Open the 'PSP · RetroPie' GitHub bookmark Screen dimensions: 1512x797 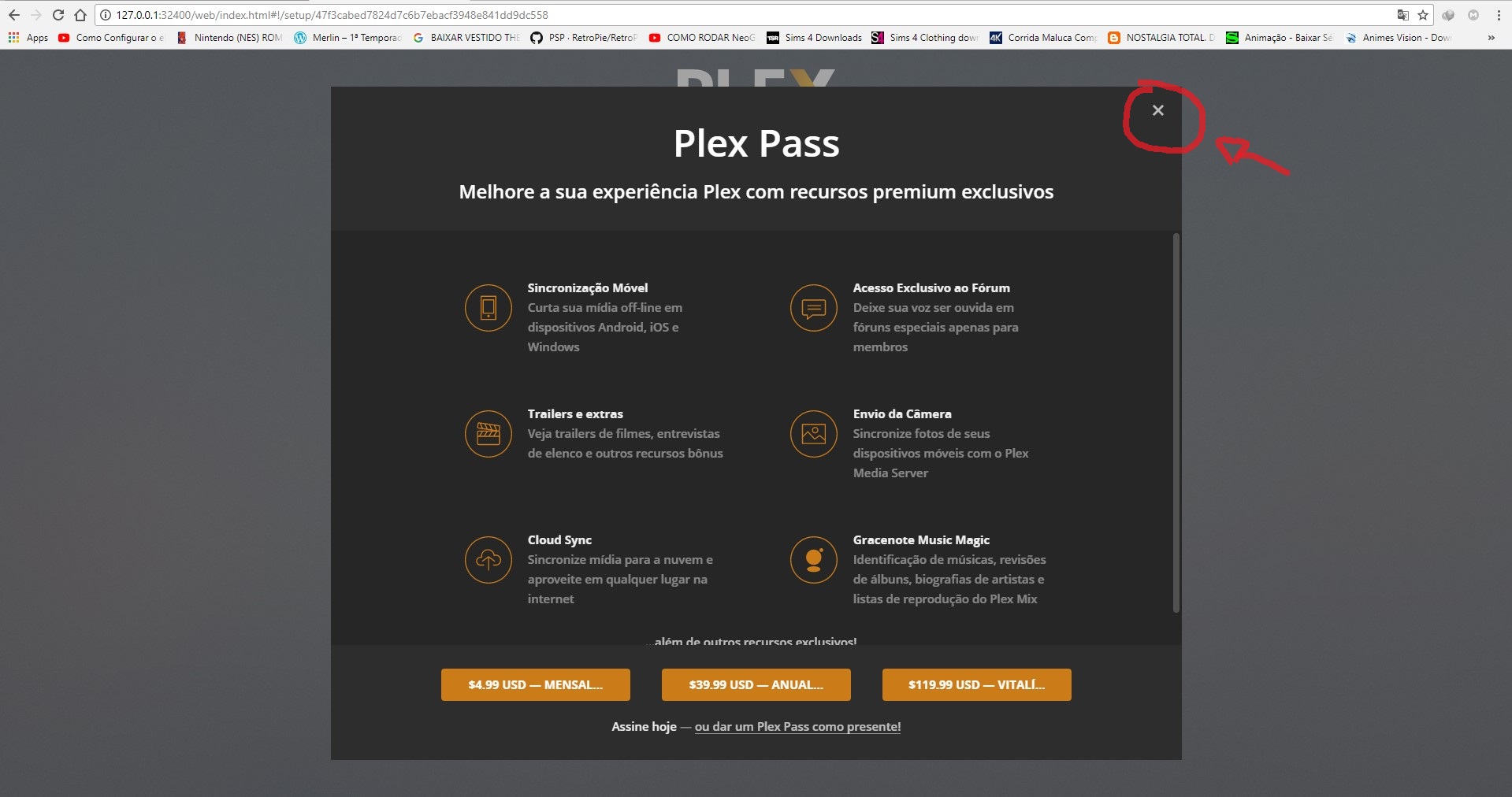(x=585, y=37)
